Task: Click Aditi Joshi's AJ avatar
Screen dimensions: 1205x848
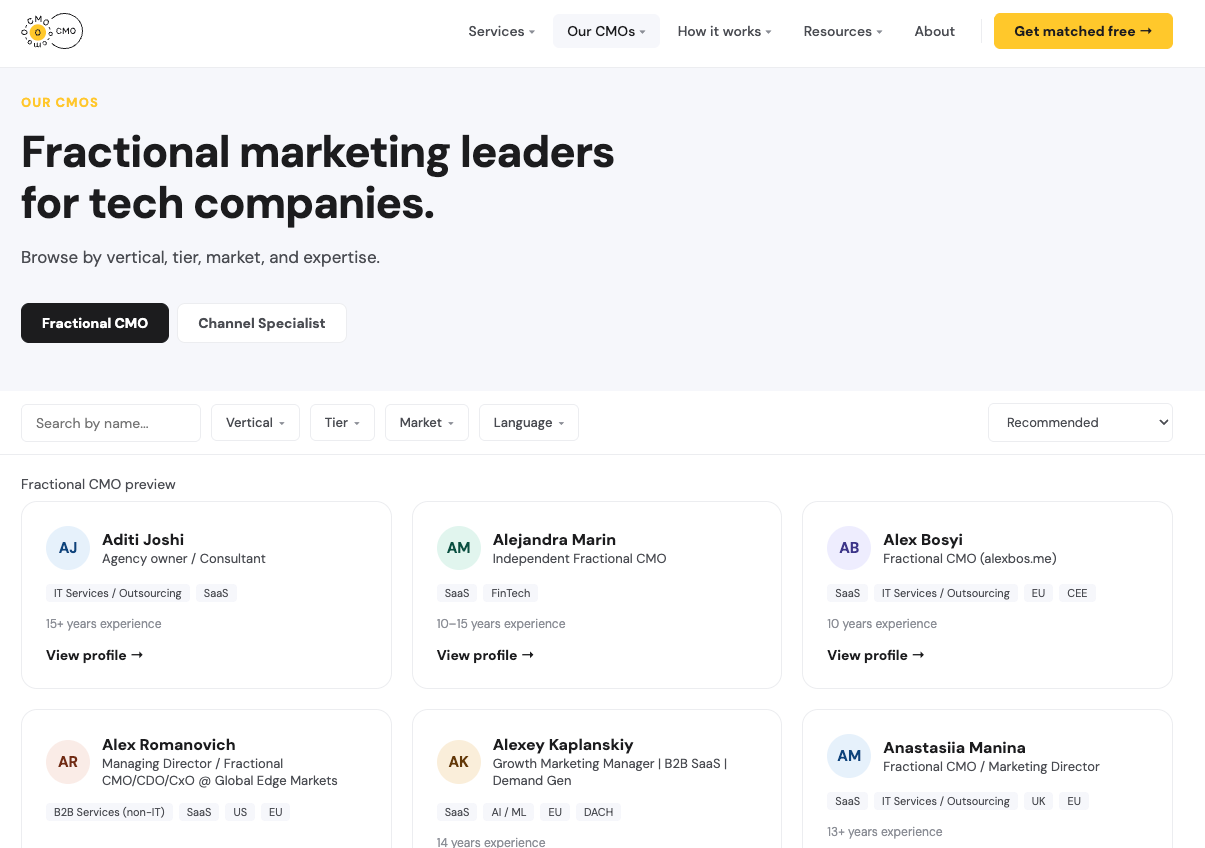Action: coord(68,548)
